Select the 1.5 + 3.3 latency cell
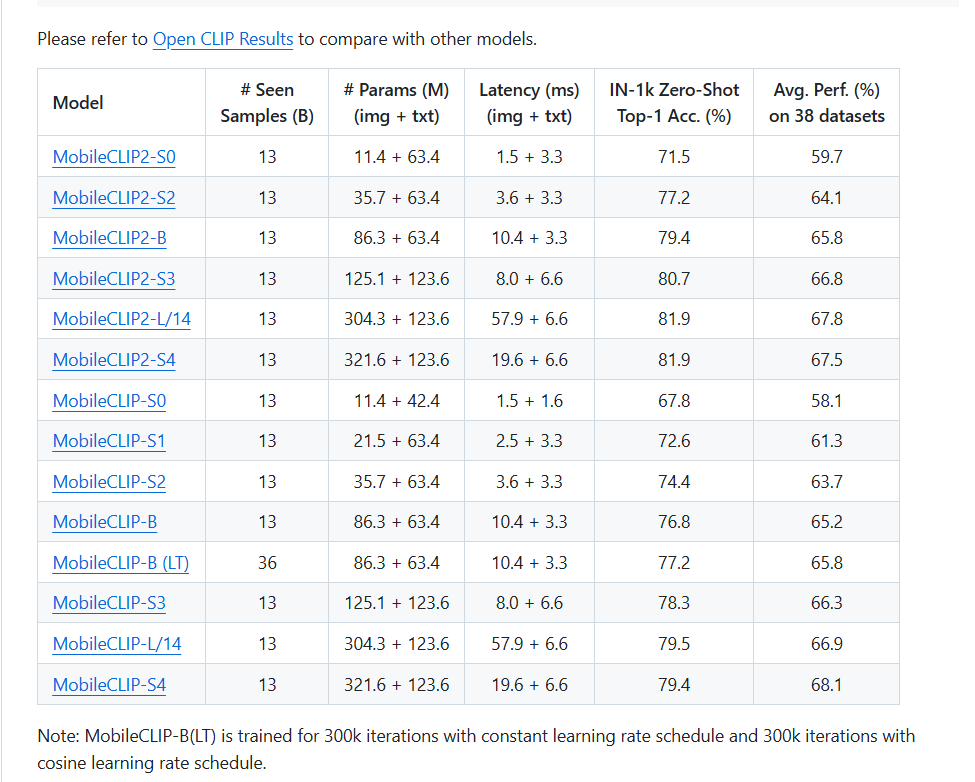 pyautogui.click(x=529, y=157)
